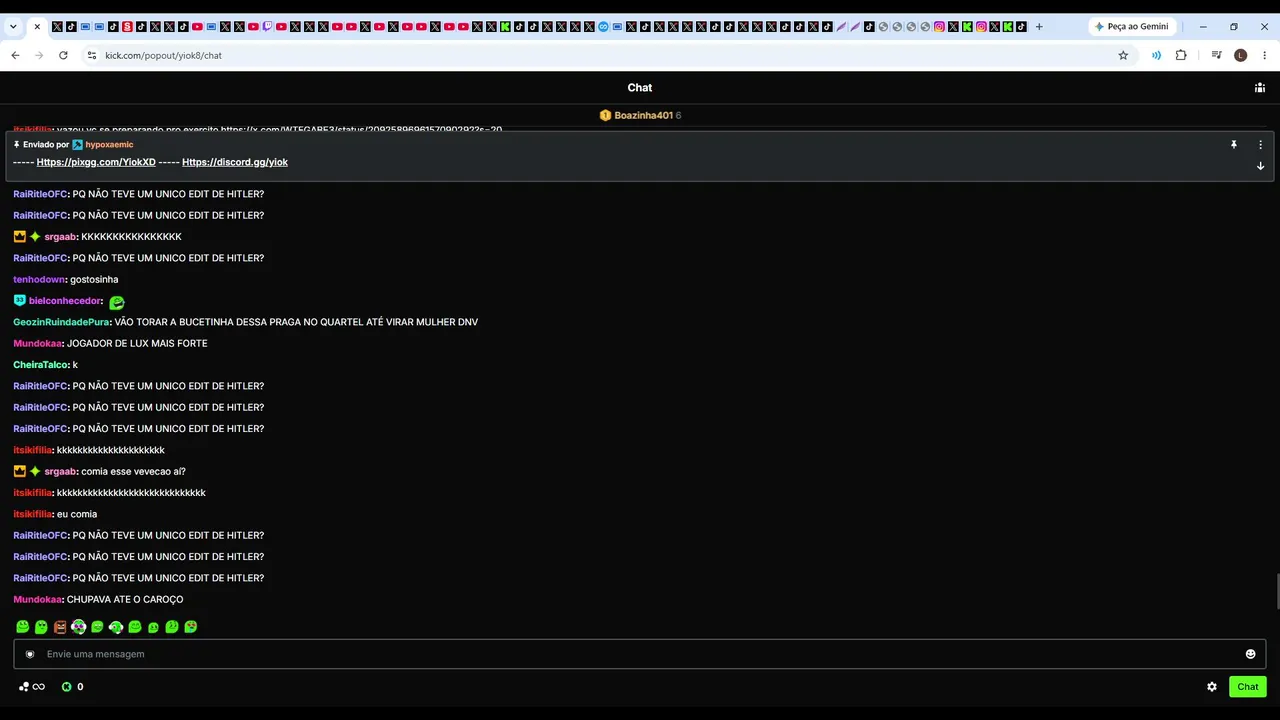This screenshot has height=720, width=1280.
Task: Open the chat users list icon
Action: pos(1259,88)
